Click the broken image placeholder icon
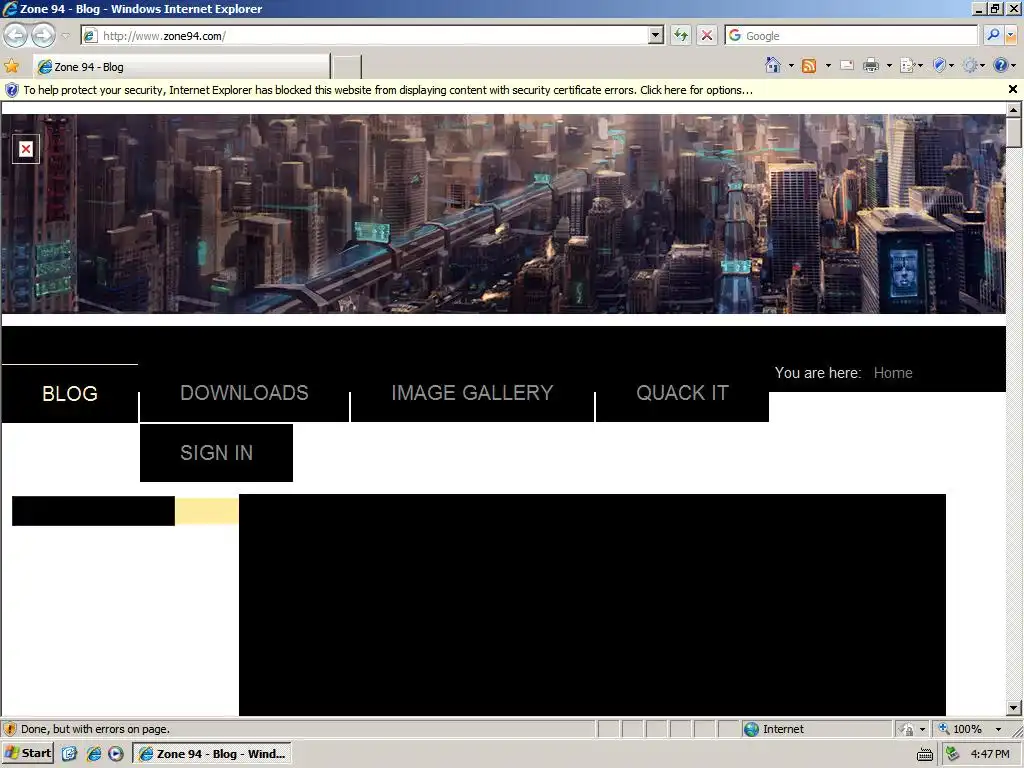1024x768 pixels. pyautogui.click(x=25, y=149)
